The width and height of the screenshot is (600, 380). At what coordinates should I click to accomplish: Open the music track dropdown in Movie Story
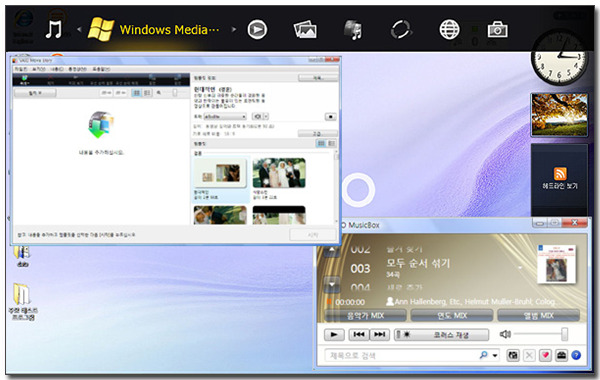[225, 116]
